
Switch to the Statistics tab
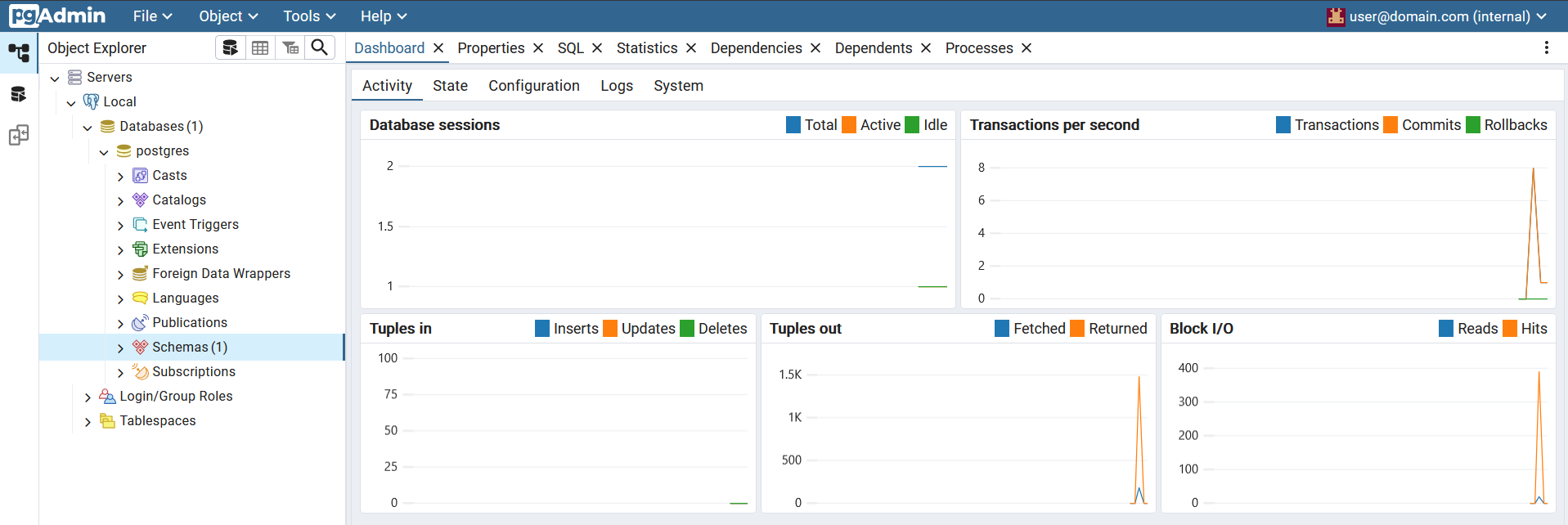tap(647, 48)
